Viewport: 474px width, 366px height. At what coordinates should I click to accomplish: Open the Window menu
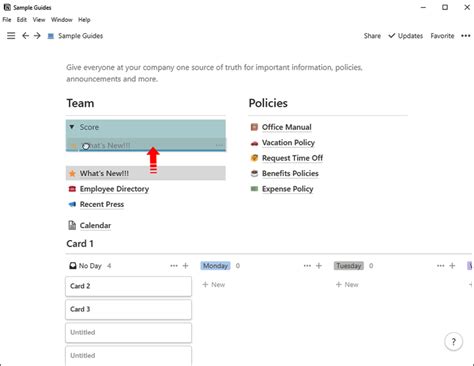(62, 20)
